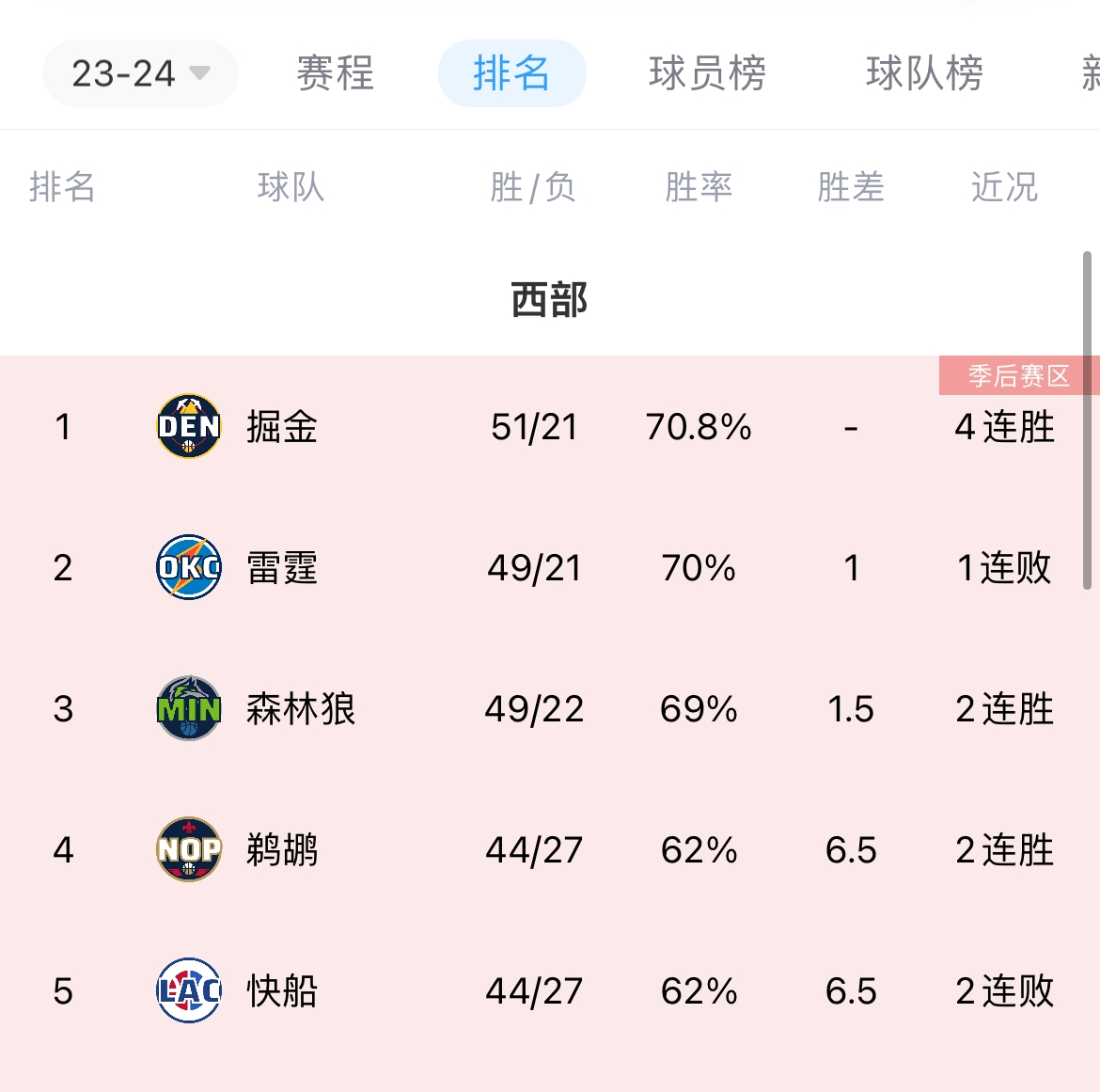Click the 季后赛区 red label

(x=1018, y=376)
